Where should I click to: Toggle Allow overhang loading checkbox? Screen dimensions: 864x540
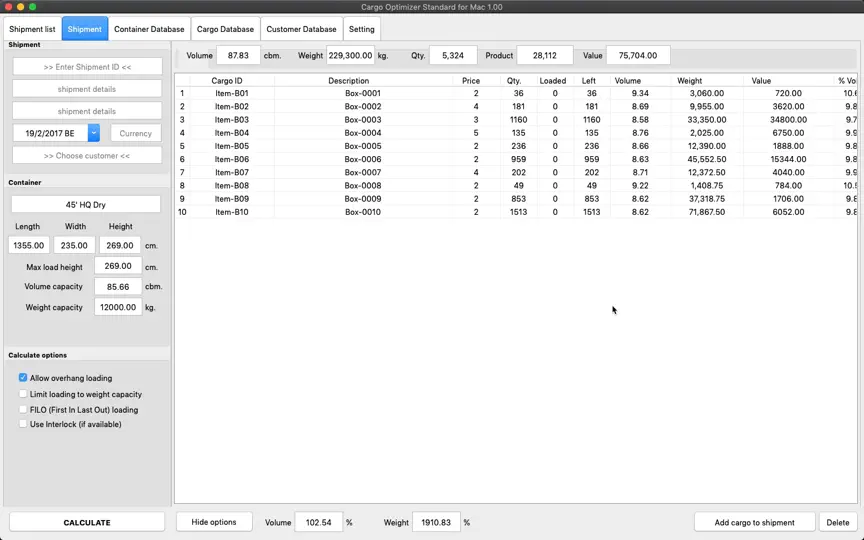(x=23, y=377)
